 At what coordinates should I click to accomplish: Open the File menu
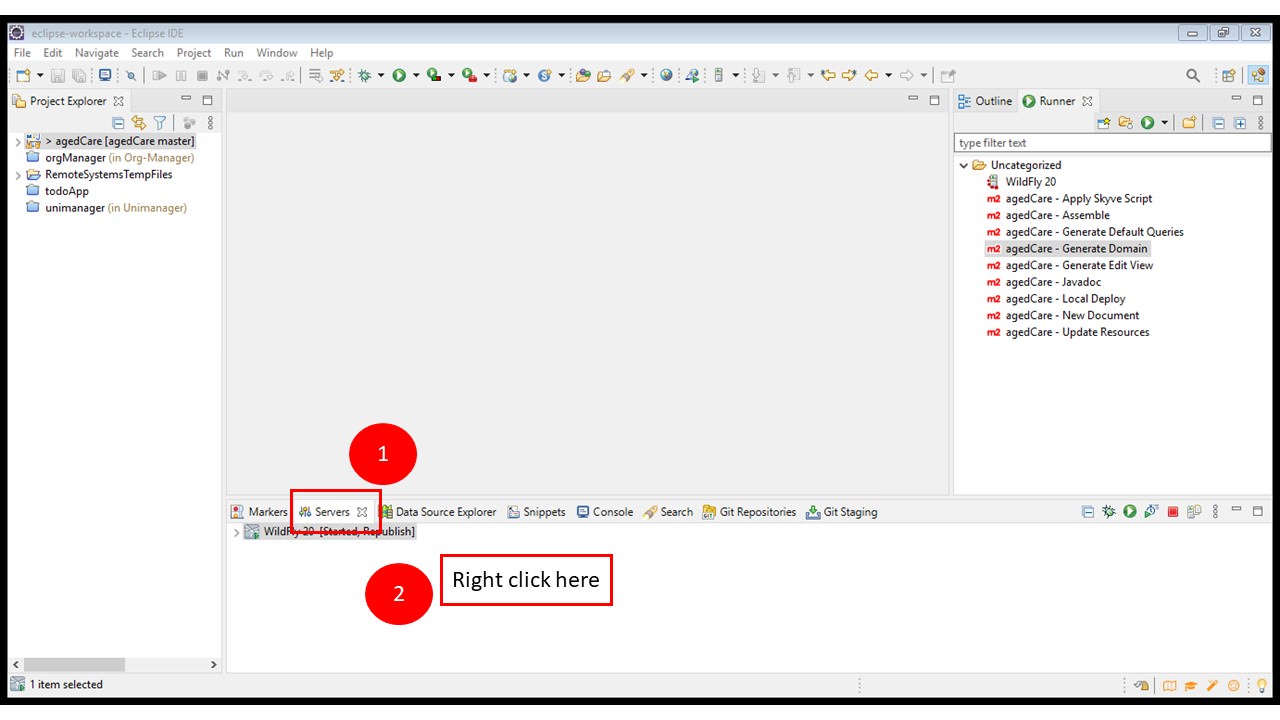point(22,53)
